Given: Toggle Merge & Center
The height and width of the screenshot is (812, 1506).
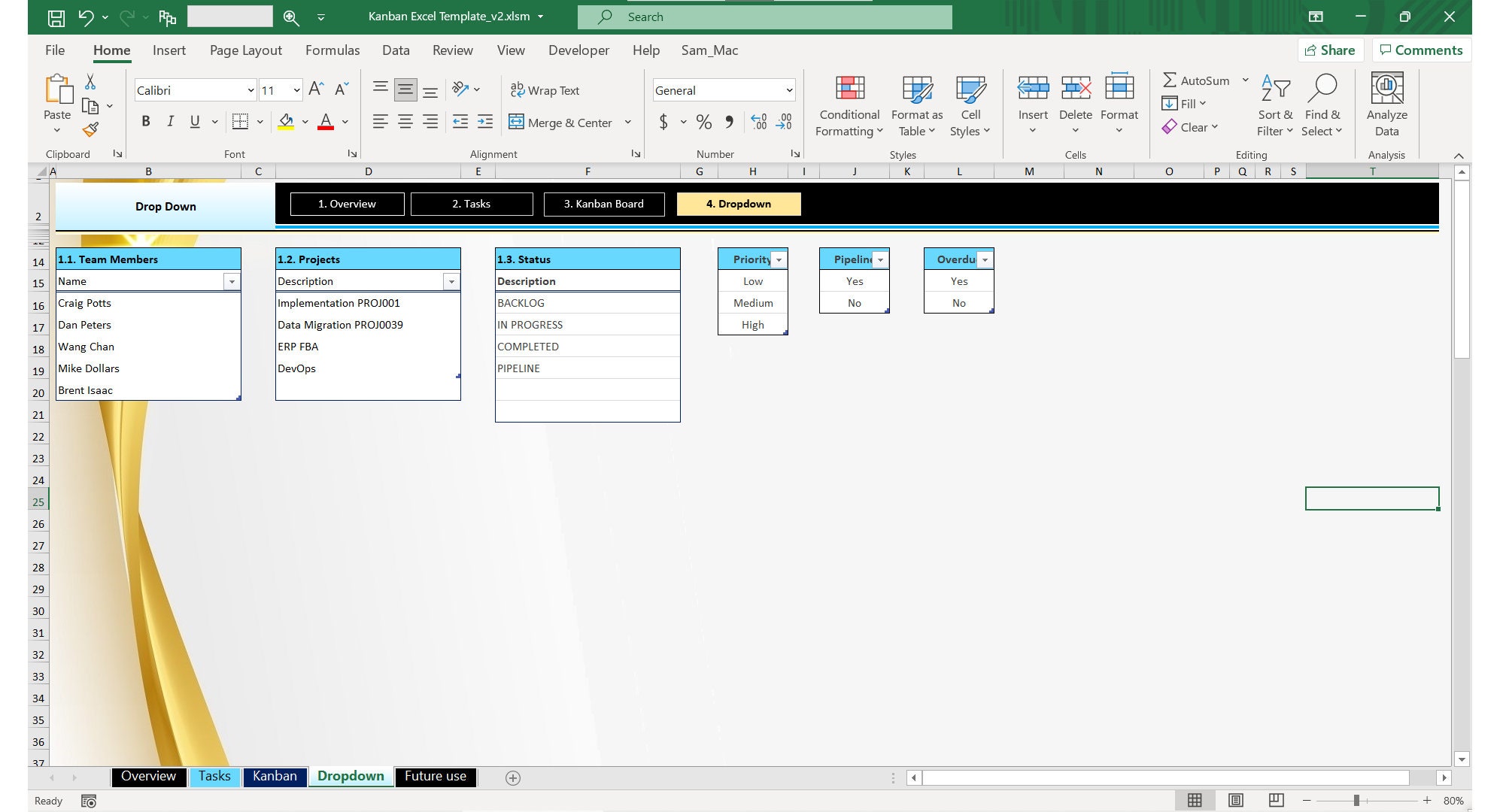Looking at the screenshot, I should 563,123.
